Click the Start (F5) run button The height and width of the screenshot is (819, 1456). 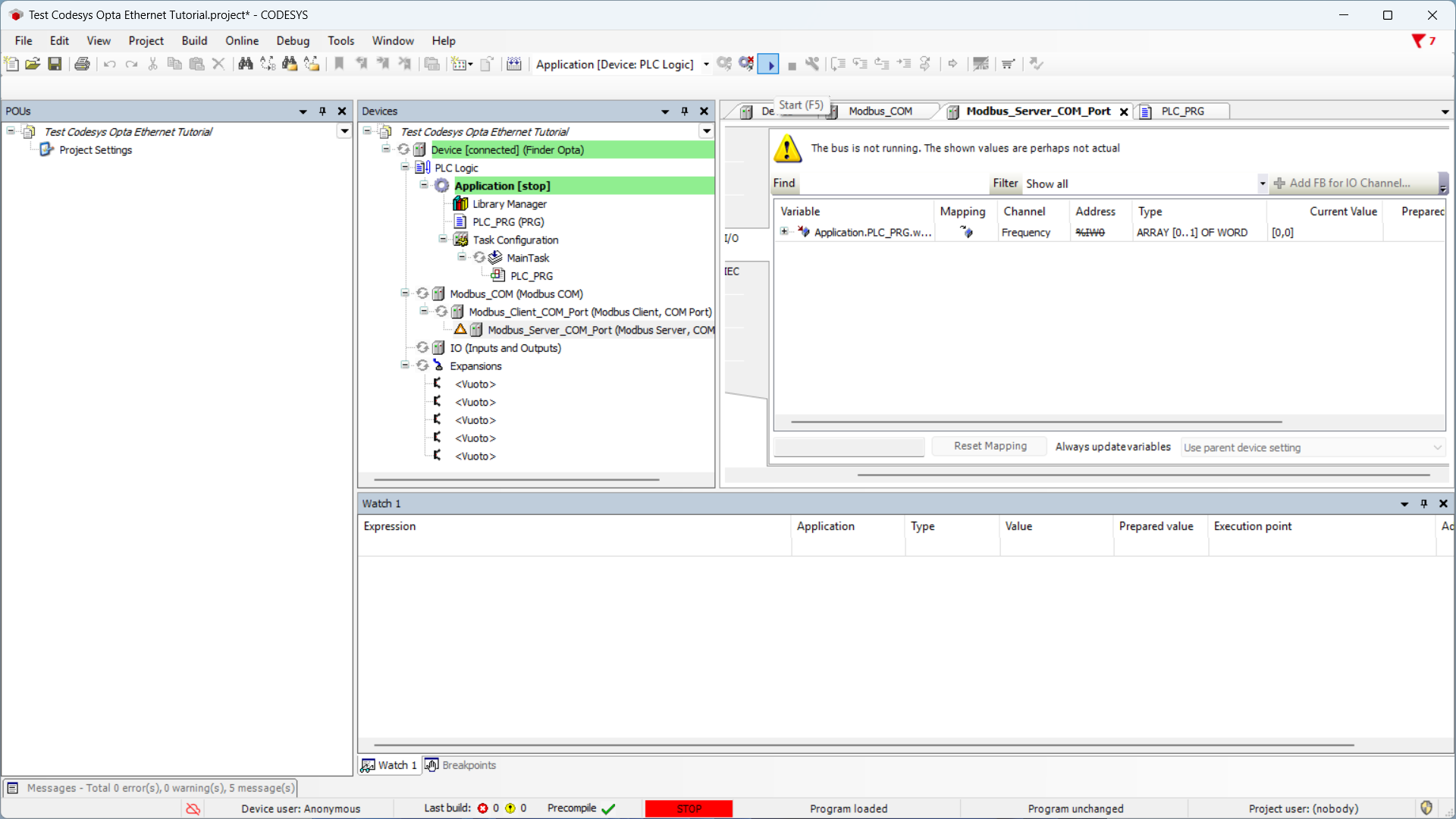(768, 64)
